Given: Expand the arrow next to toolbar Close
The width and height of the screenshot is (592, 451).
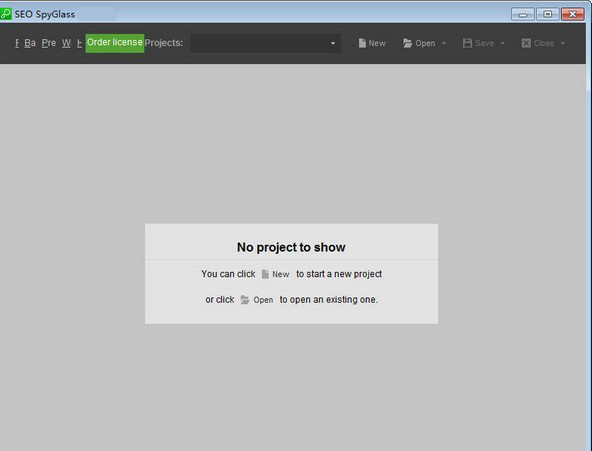Looking at the screenshot, I should pyautogui.click(x=563, y=43).
